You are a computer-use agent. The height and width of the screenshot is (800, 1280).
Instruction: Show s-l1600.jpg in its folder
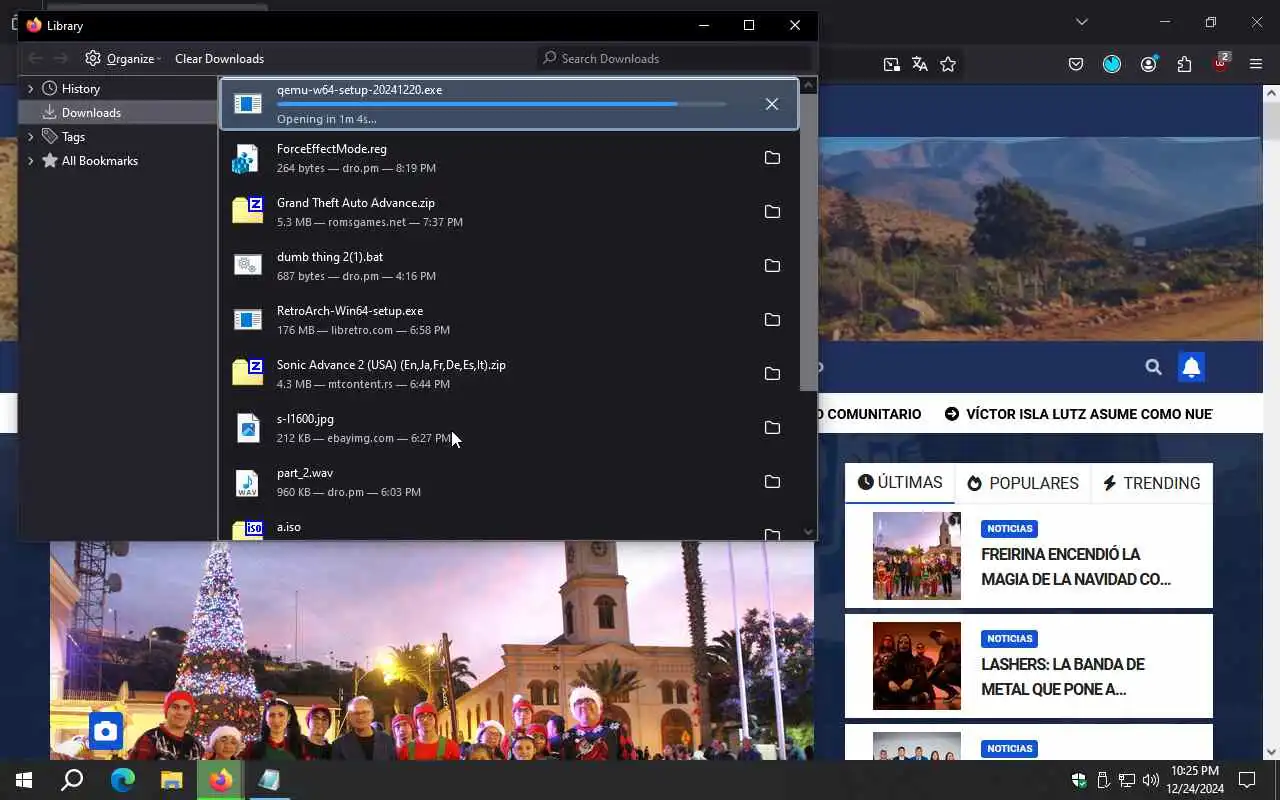[x=772, y=428]
